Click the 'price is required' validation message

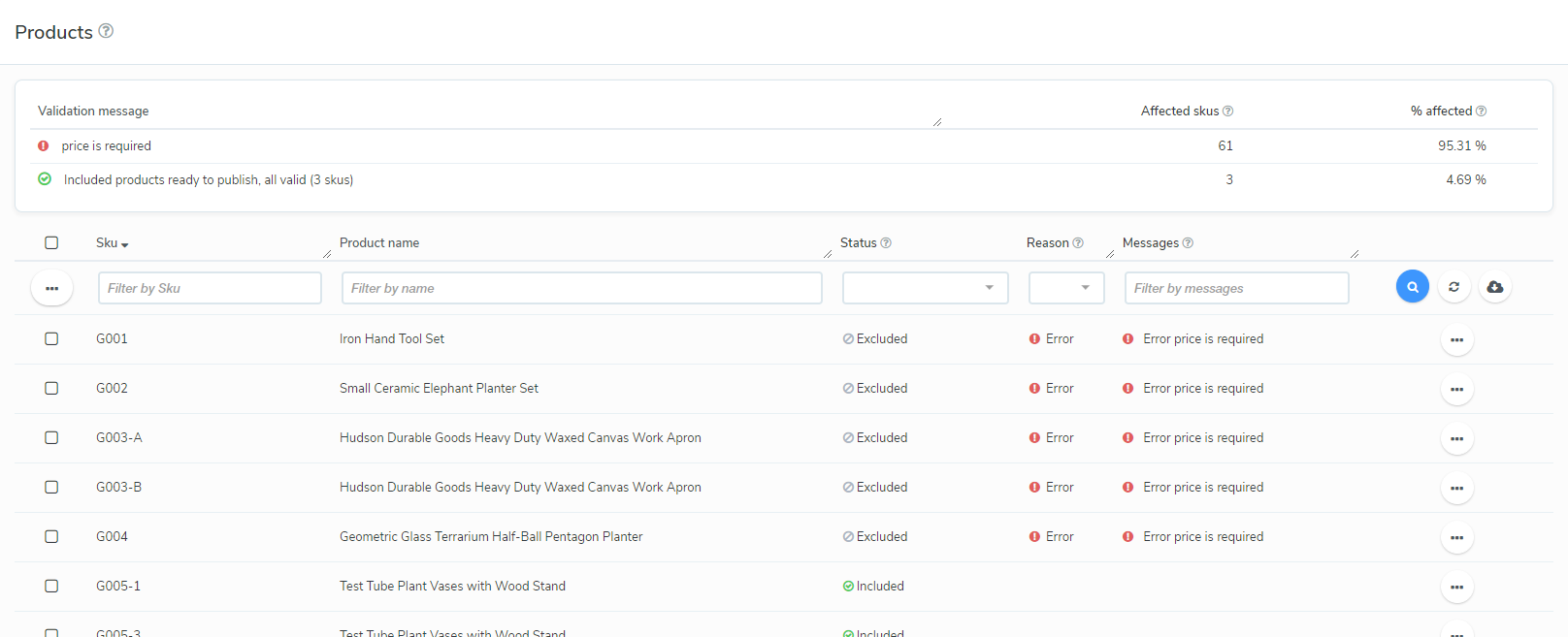106,146
